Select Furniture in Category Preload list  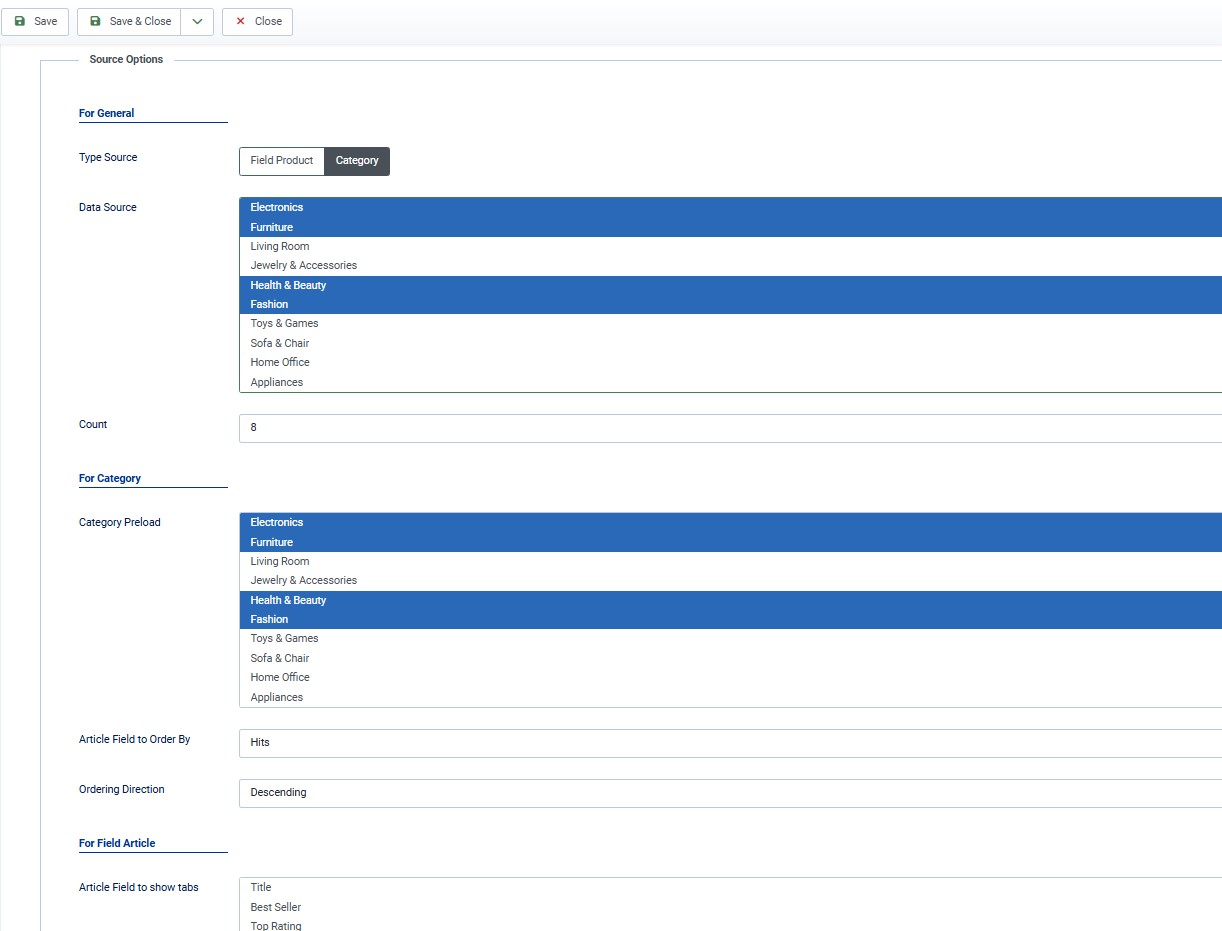[x=272, y=542]
